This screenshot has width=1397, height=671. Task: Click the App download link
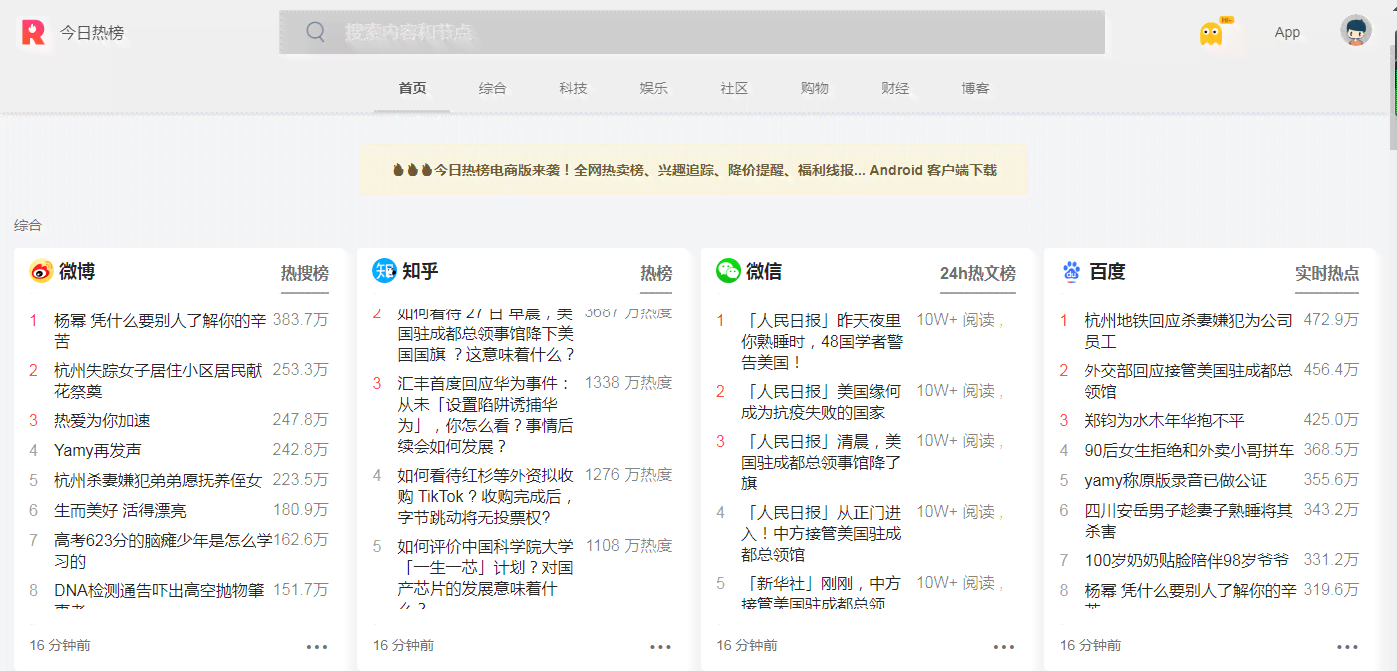tap(1287, 32)
